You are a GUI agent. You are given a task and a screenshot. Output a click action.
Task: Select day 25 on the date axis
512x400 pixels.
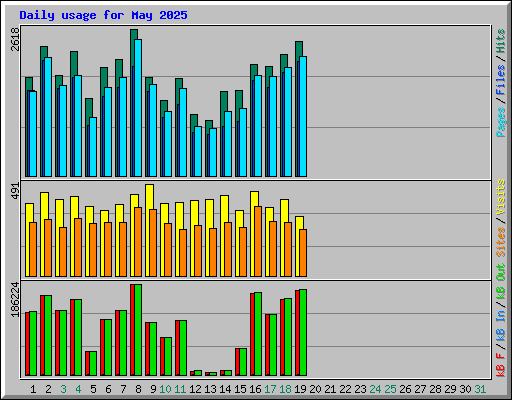point(390,389)
